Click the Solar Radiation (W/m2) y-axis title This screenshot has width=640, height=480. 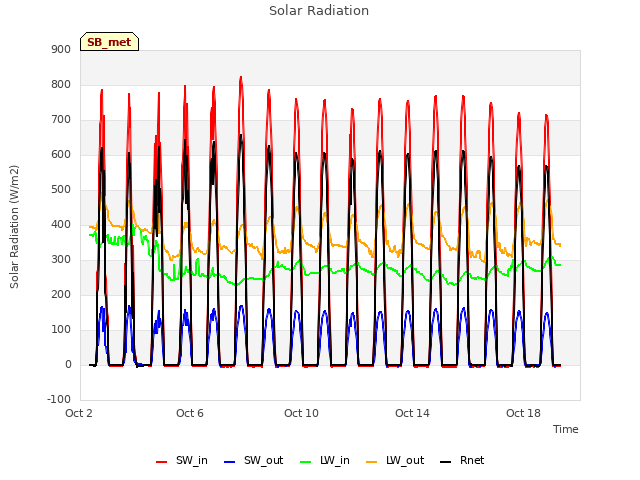14,227
